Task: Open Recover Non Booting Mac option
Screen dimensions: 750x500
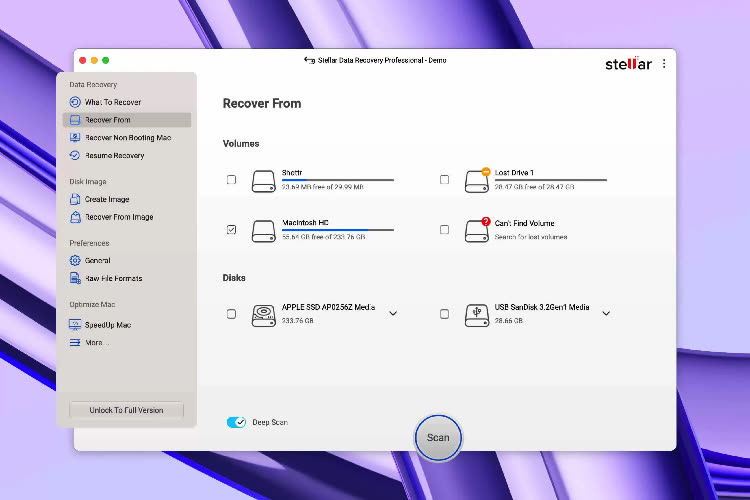Action: pyautogui.click(x=127, y=138)
